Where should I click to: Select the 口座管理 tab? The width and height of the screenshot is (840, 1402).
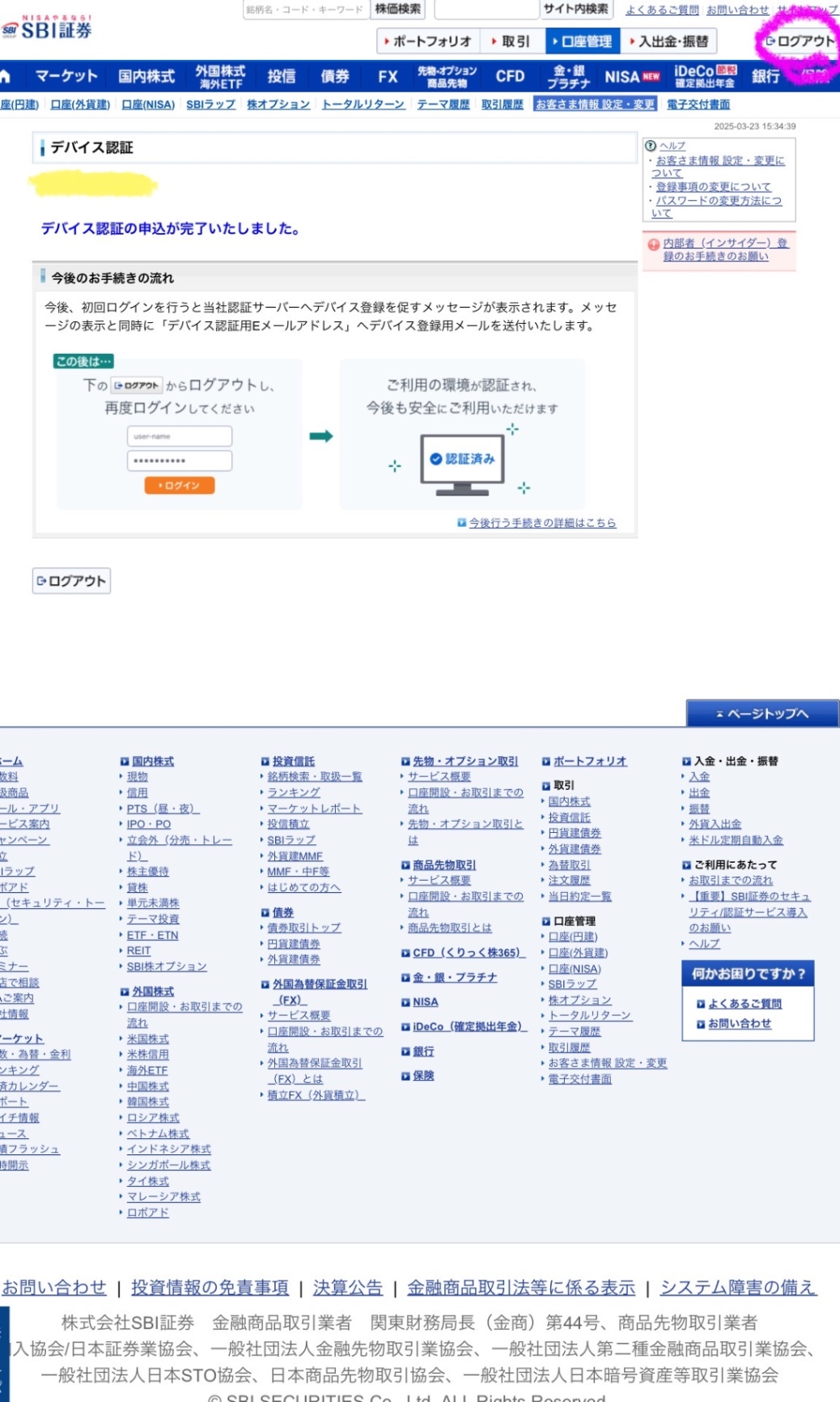pyautogui.click(x=582, y=41)
